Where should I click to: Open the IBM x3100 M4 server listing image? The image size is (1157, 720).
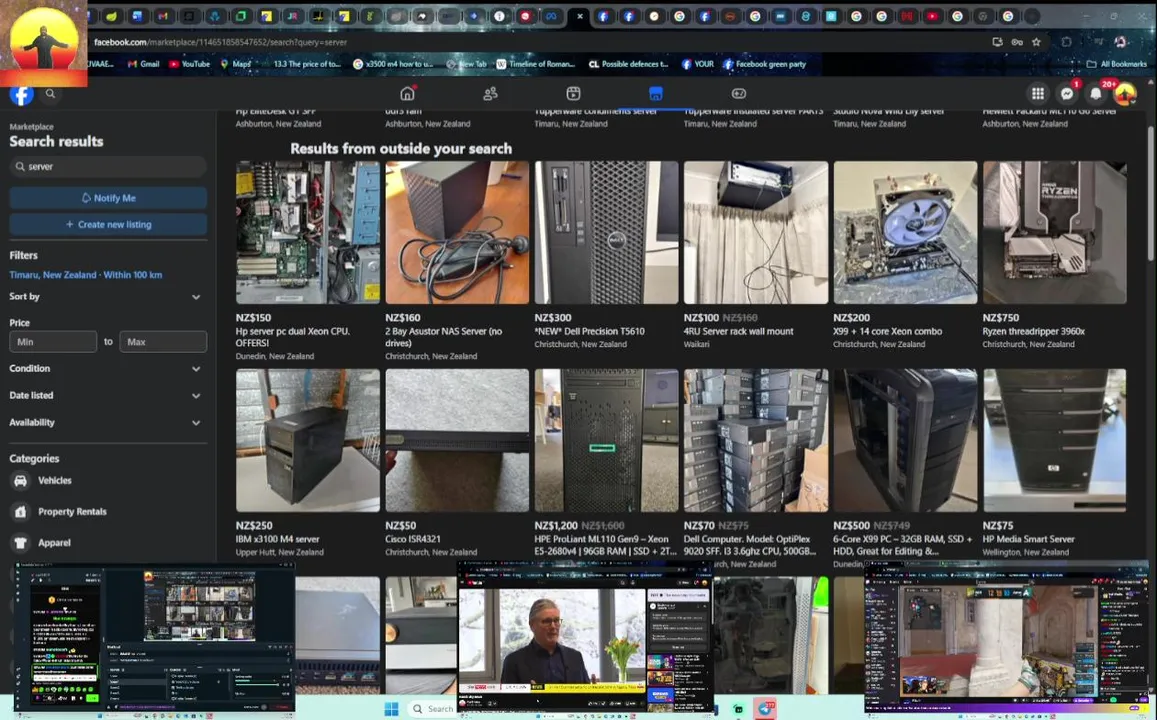308,440
